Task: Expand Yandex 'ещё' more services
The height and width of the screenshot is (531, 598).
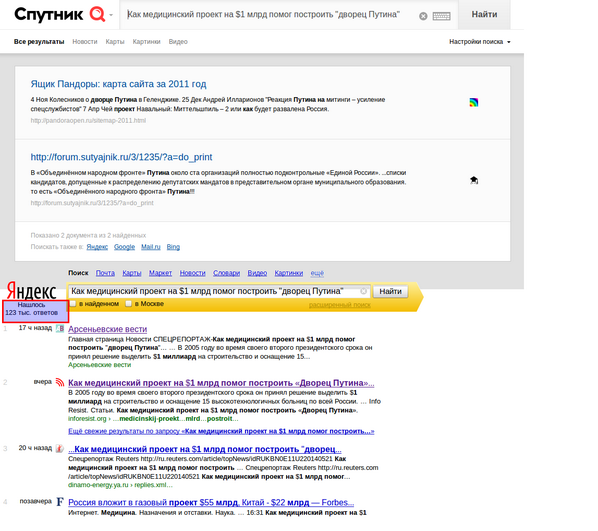Action: tap(317, 273)
